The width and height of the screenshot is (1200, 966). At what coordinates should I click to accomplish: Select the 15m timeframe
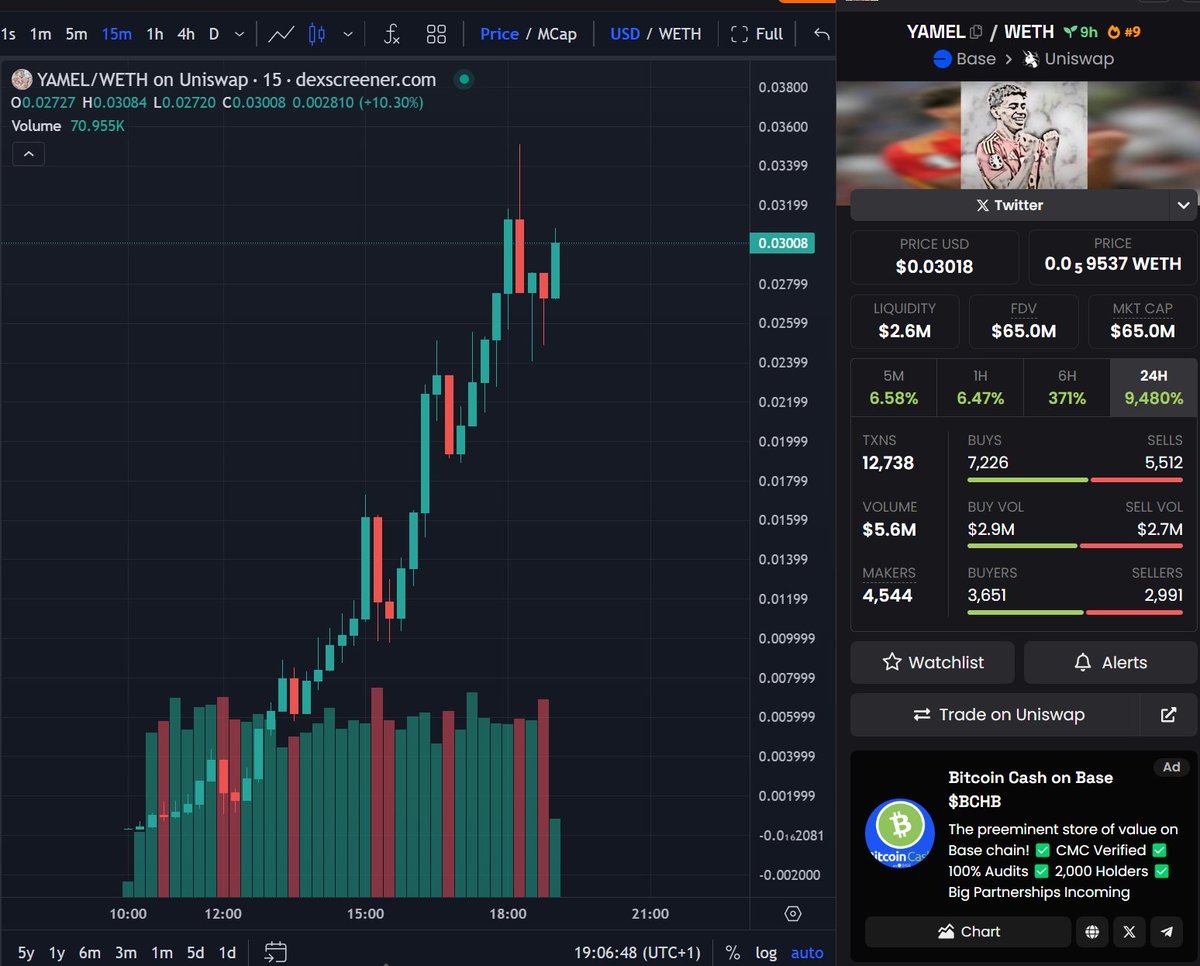click(116, 34)
